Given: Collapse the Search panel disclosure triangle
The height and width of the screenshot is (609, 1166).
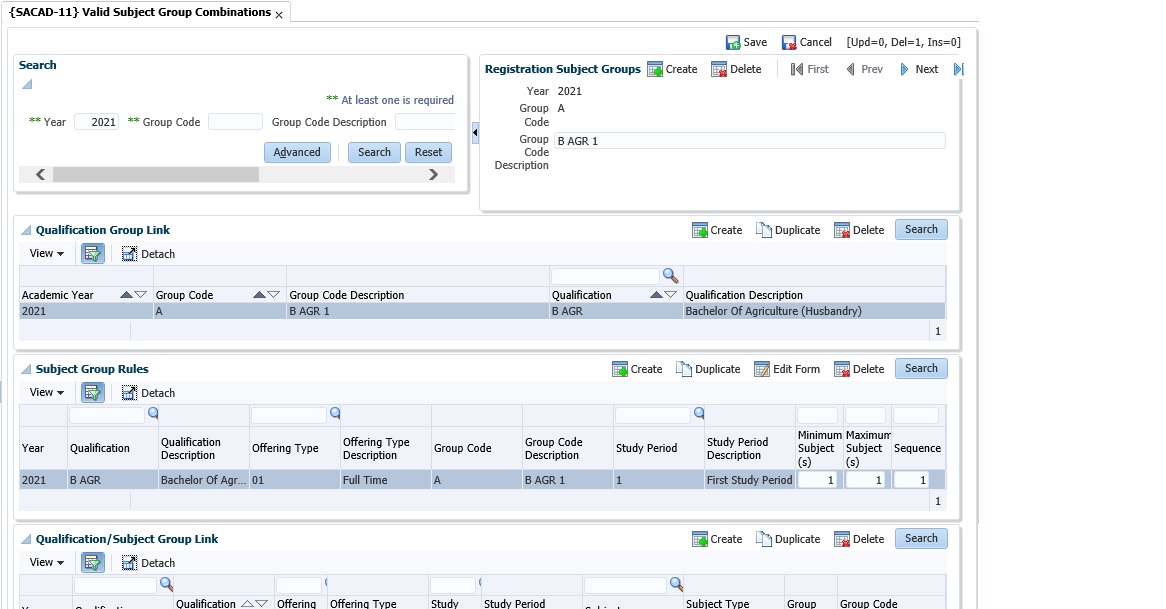Looking at the screenshot, I should pos(27,84).
